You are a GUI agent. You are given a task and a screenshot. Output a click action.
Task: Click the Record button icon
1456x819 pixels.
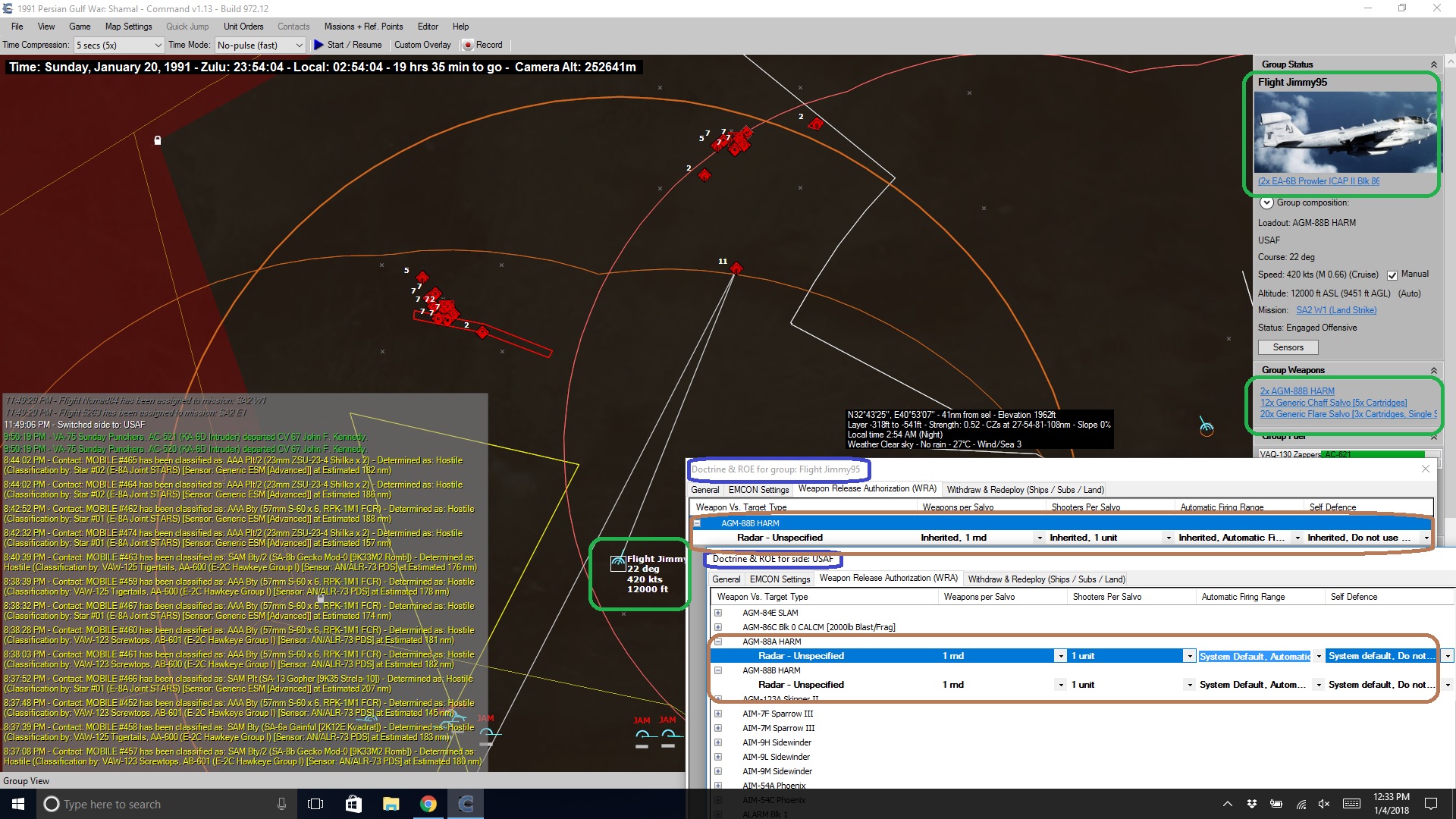(468, 45)
